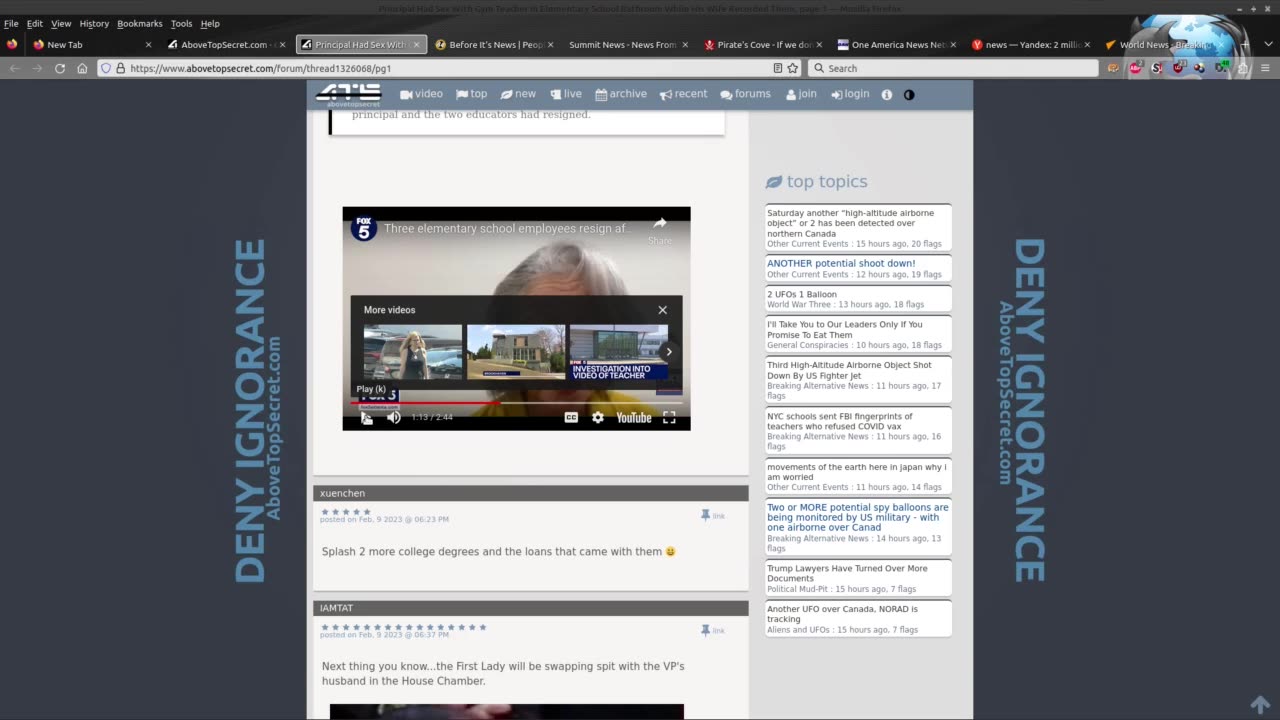Click the video title 'Three elementary school employees'
Viewport: 1280px width, 720px height.
pos(507,229)
